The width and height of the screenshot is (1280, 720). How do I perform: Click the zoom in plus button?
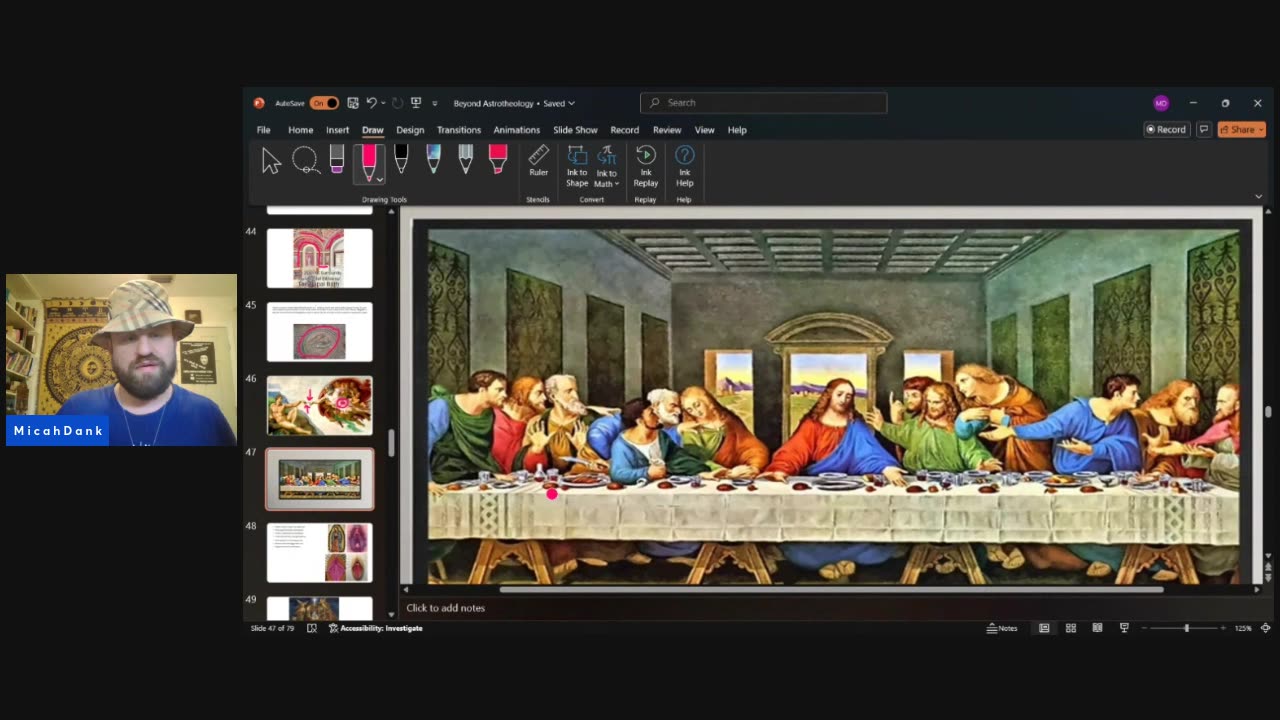[1223, 628]
